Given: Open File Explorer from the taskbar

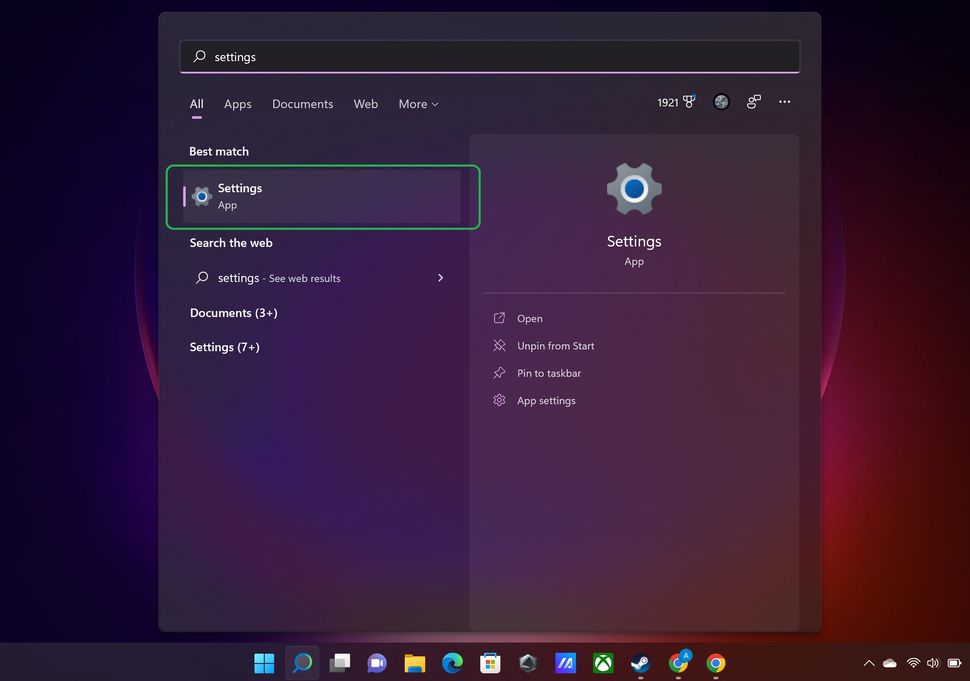Looking at the screenshot, I should tap(414, 663).
